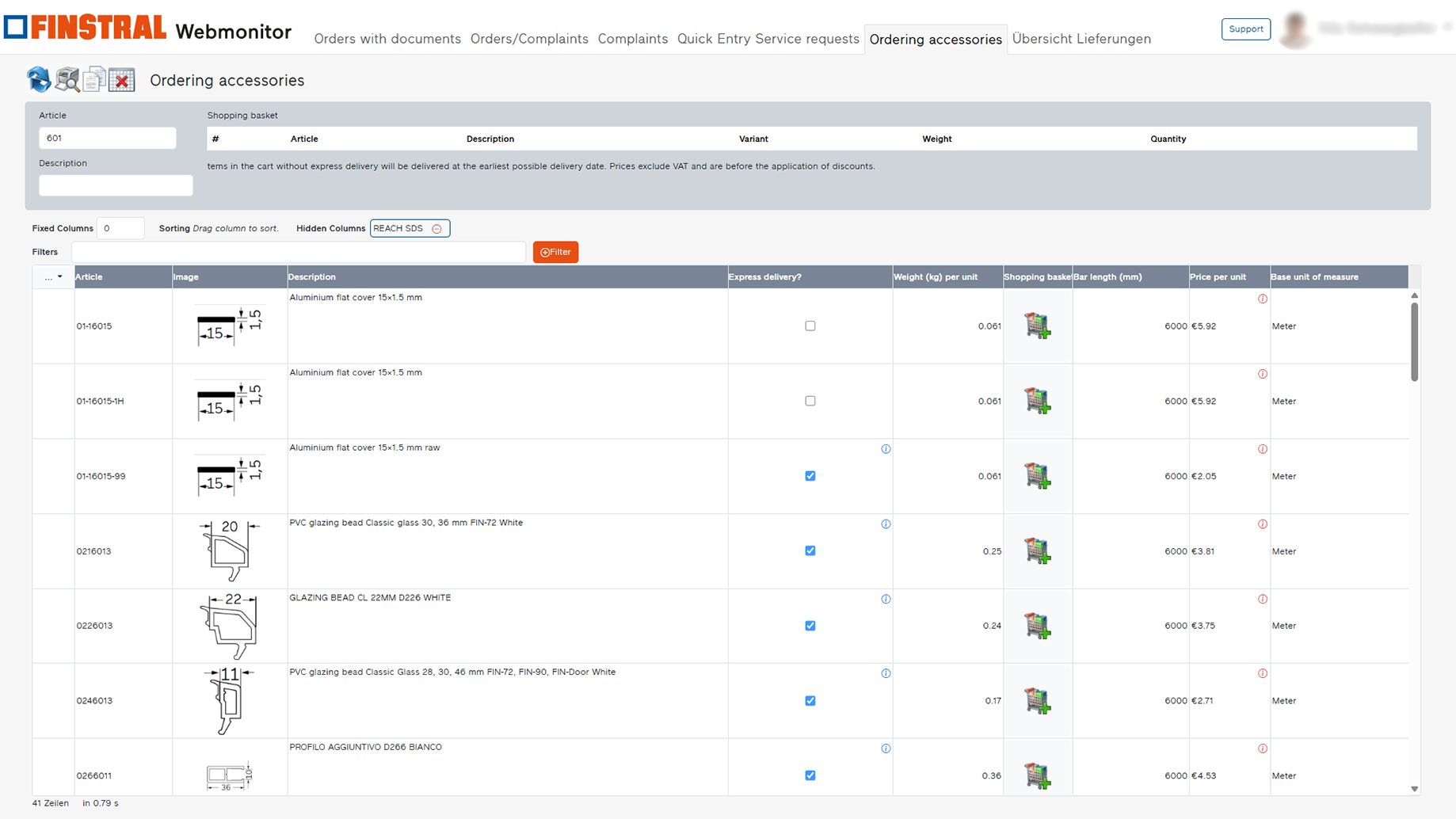Uncheck express delivery for article 0226013

pyautogui.click(x=810, y=626)
